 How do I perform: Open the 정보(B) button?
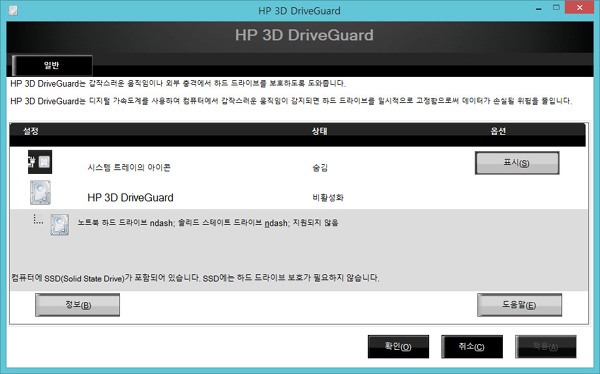click(78, 305)
